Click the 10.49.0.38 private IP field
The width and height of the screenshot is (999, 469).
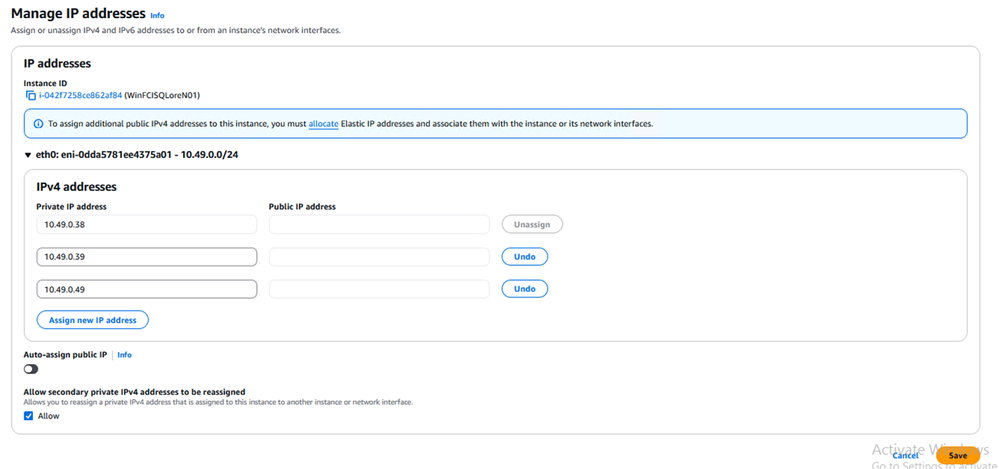pyautogui.click(x=146, y=225)
